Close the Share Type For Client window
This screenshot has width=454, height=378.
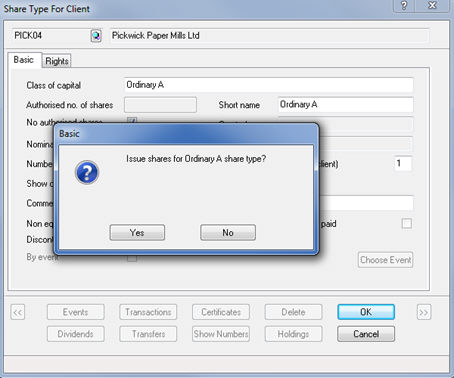click(x=432, y=6)
